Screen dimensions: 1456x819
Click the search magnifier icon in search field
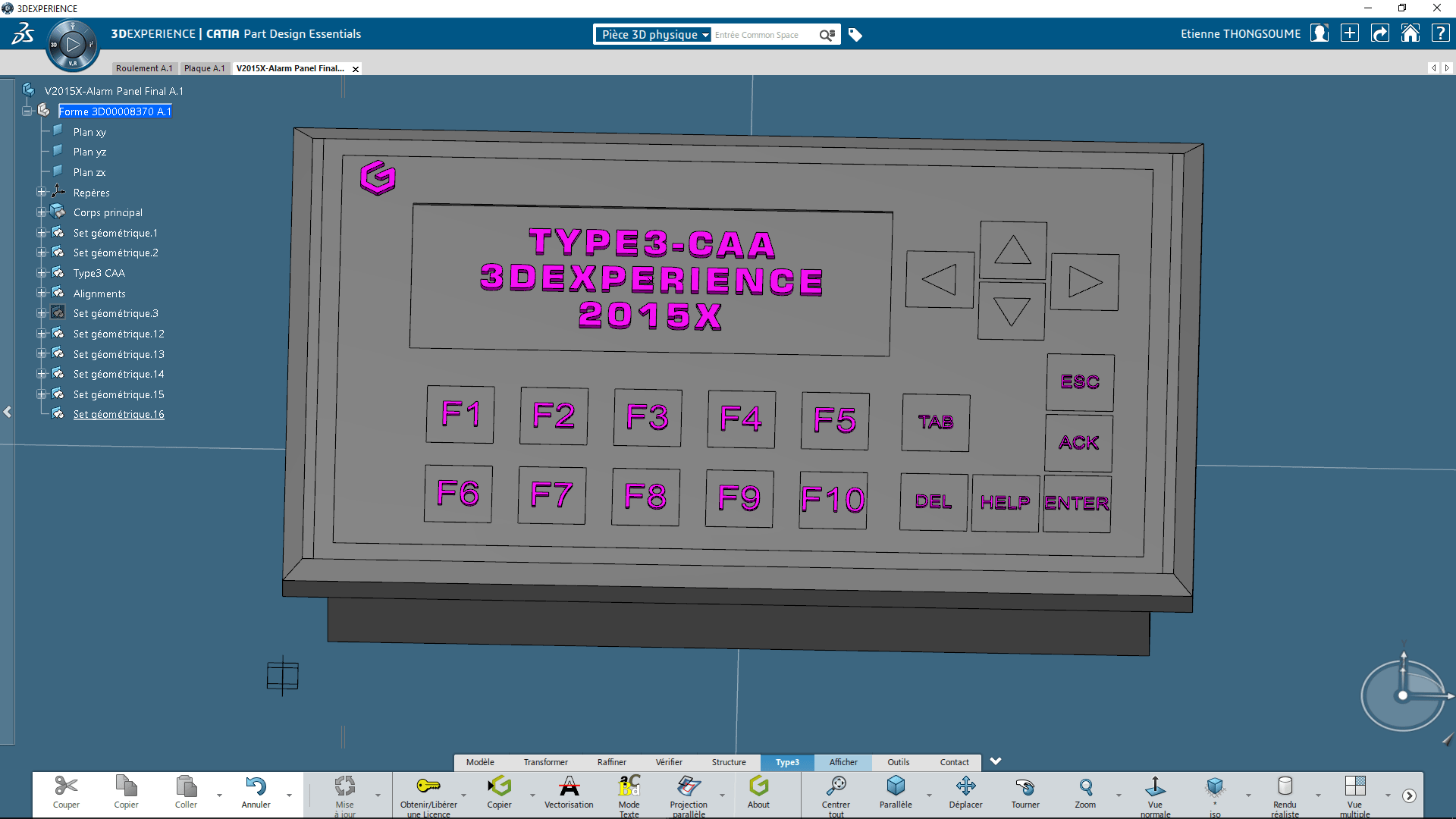coord(827,35)
